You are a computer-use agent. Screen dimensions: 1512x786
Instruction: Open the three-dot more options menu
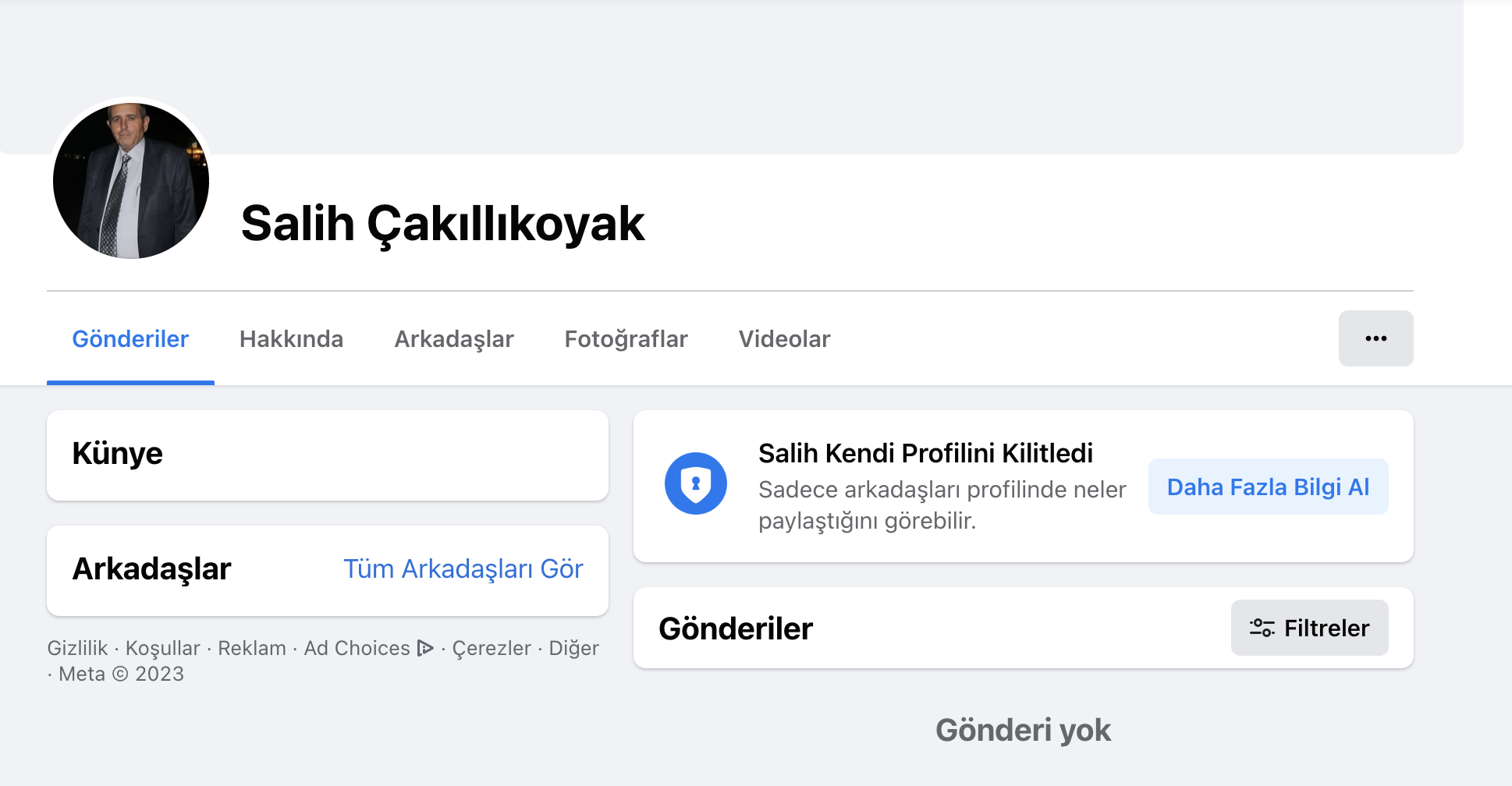point(1375,338)
